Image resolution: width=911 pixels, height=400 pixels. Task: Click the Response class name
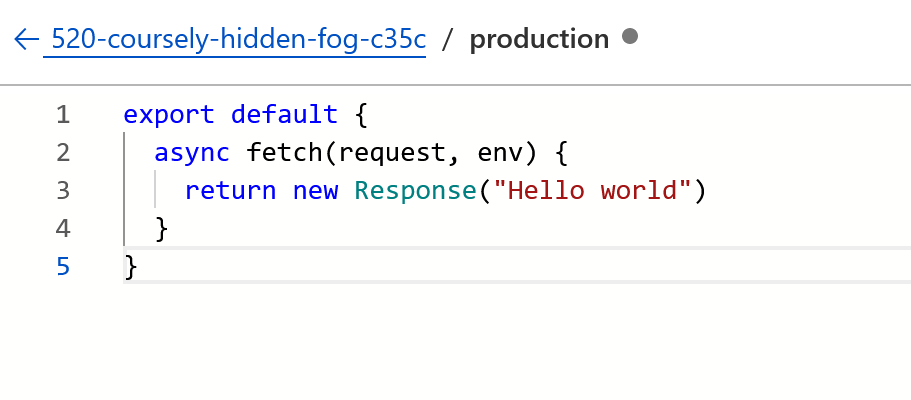(415, 191)
